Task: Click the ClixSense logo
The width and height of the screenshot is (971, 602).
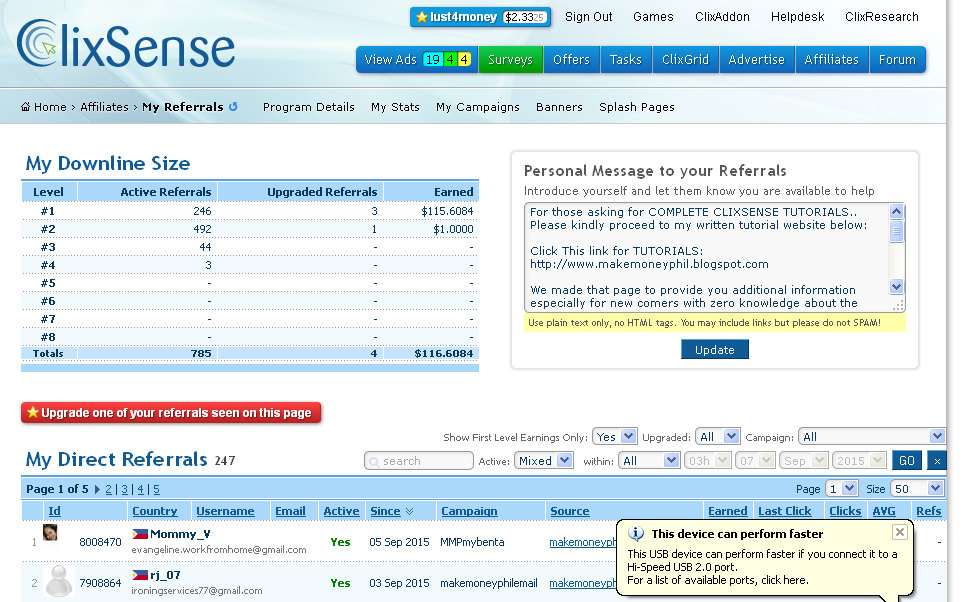Action: (x=126, y=43)
